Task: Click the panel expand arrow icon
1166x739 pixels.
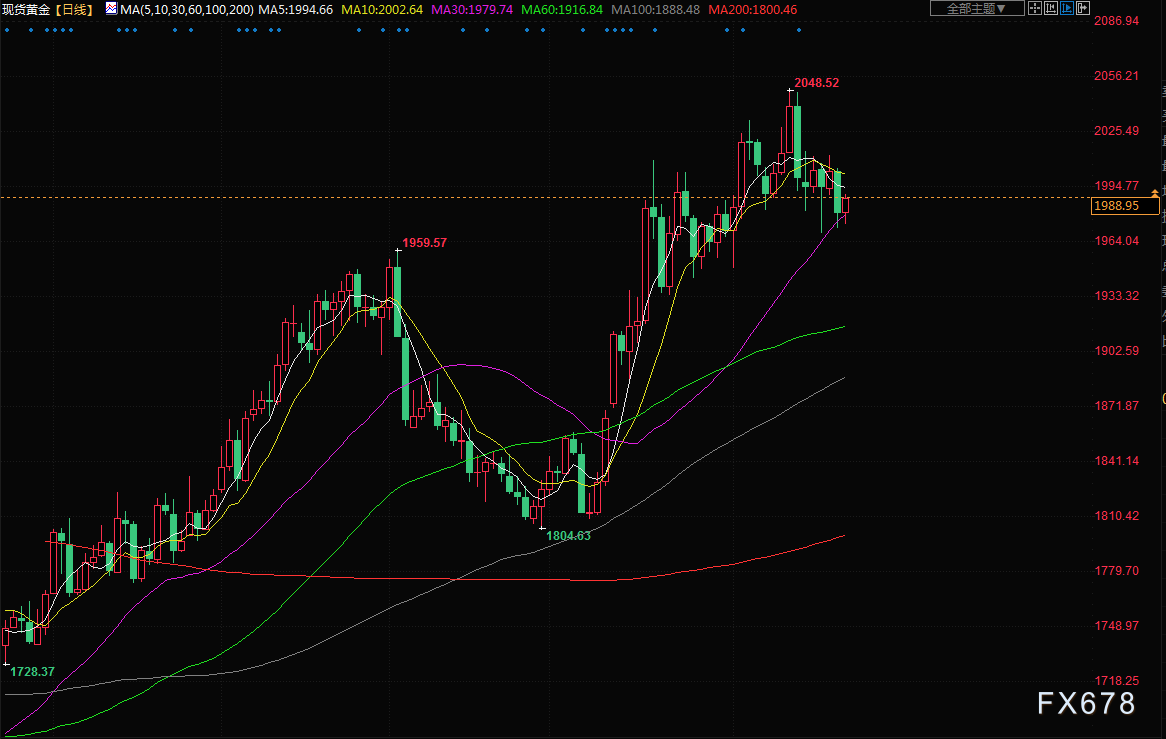Action: pos(1083,8)
